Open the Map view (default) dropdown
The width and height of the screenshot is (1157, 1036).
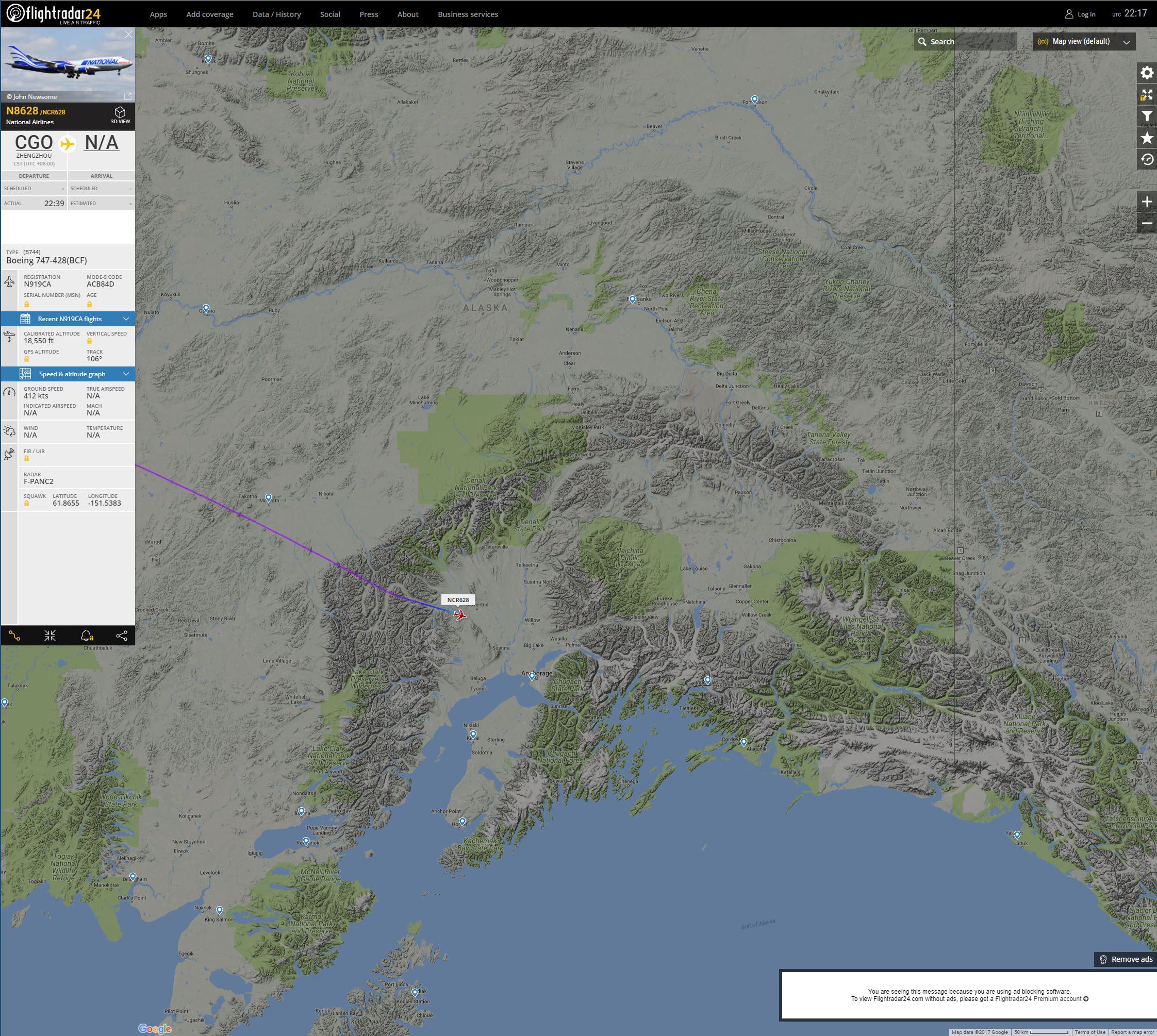coord(1084,42)
